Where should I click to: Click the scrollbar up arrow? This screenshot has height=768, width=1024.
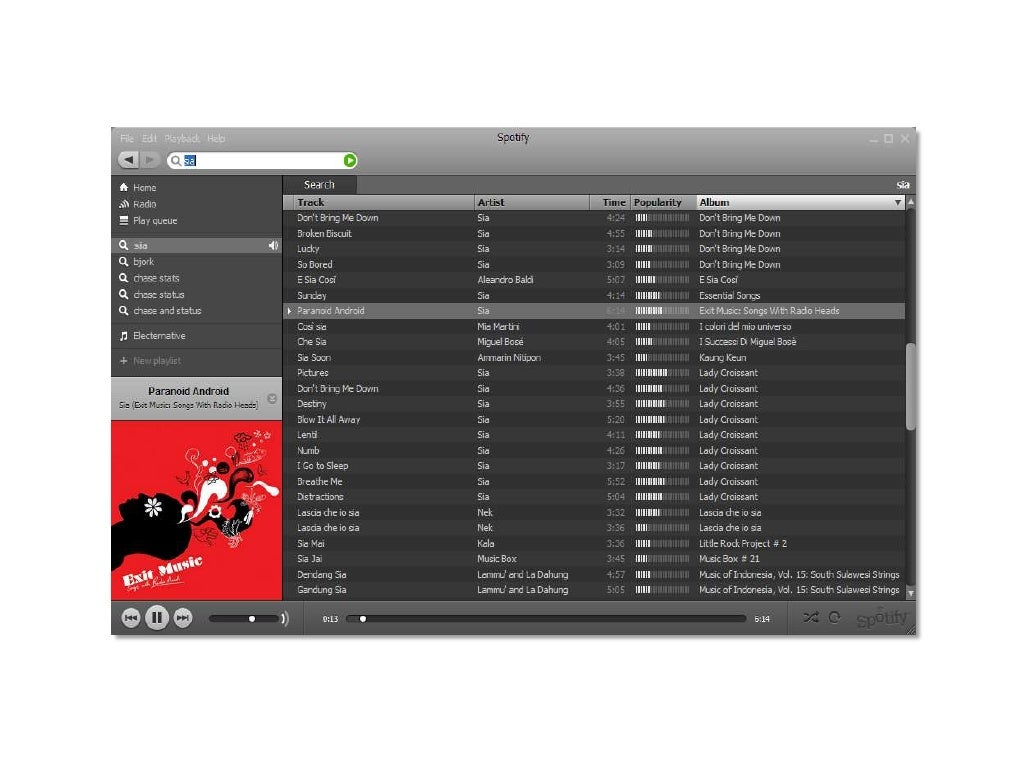click(x=910, y=202)
